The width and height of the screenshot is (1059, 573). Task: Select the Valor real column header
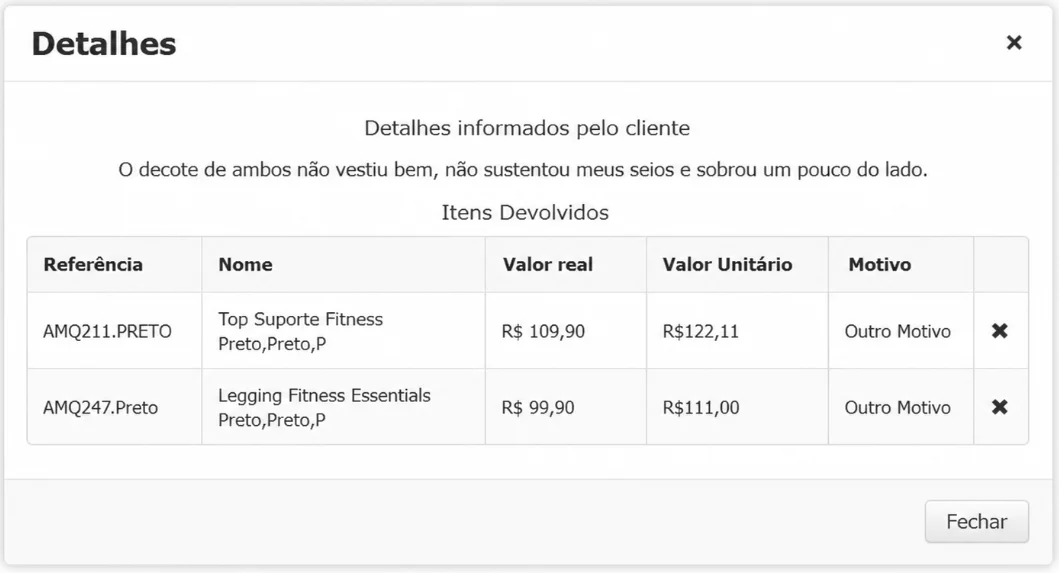[548, 264]
